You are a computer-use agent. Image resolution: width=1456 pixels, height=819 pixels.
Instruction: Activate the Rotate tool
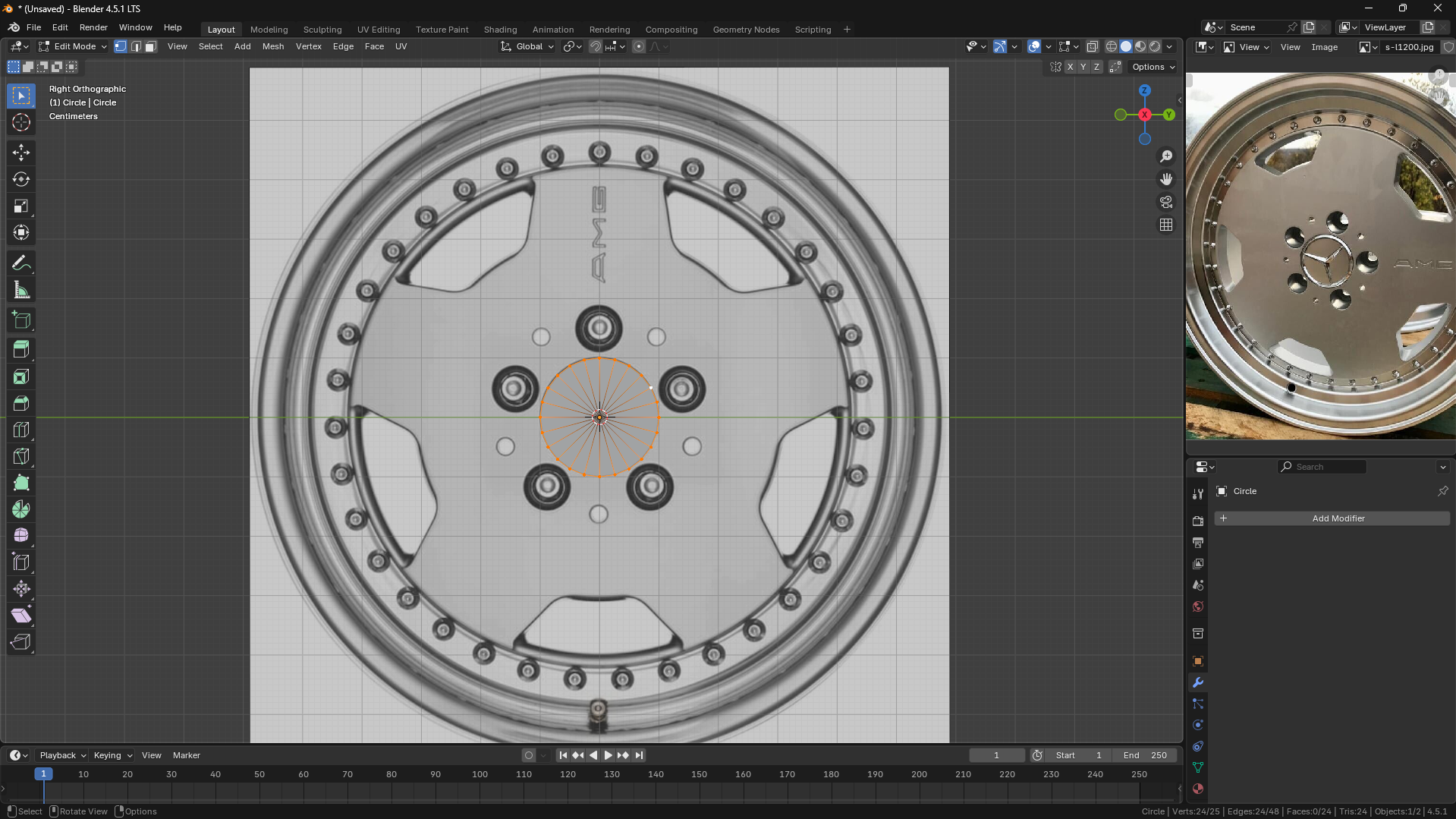tap(21, 179)
